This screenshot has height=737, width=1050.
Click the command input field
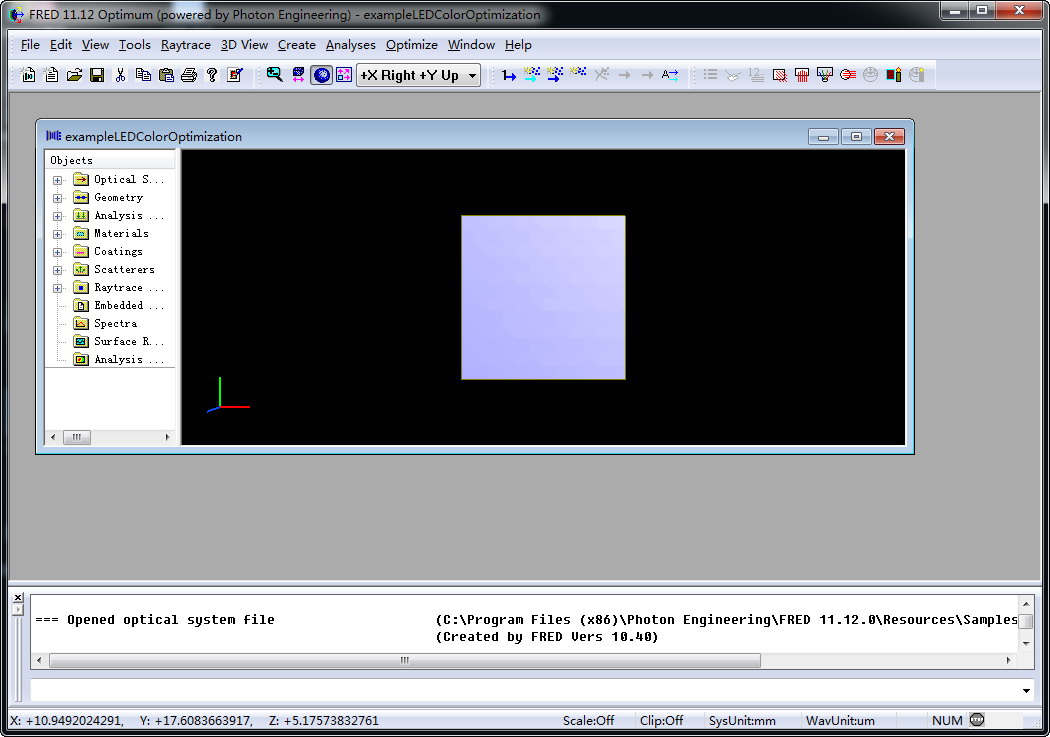pos(525,691)
